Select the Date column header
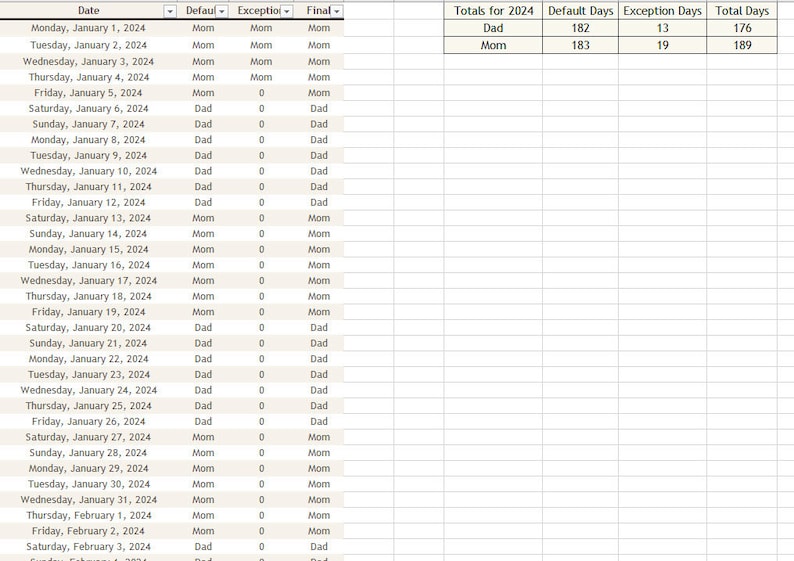This screenshot has height=561, width=794. 89,11
